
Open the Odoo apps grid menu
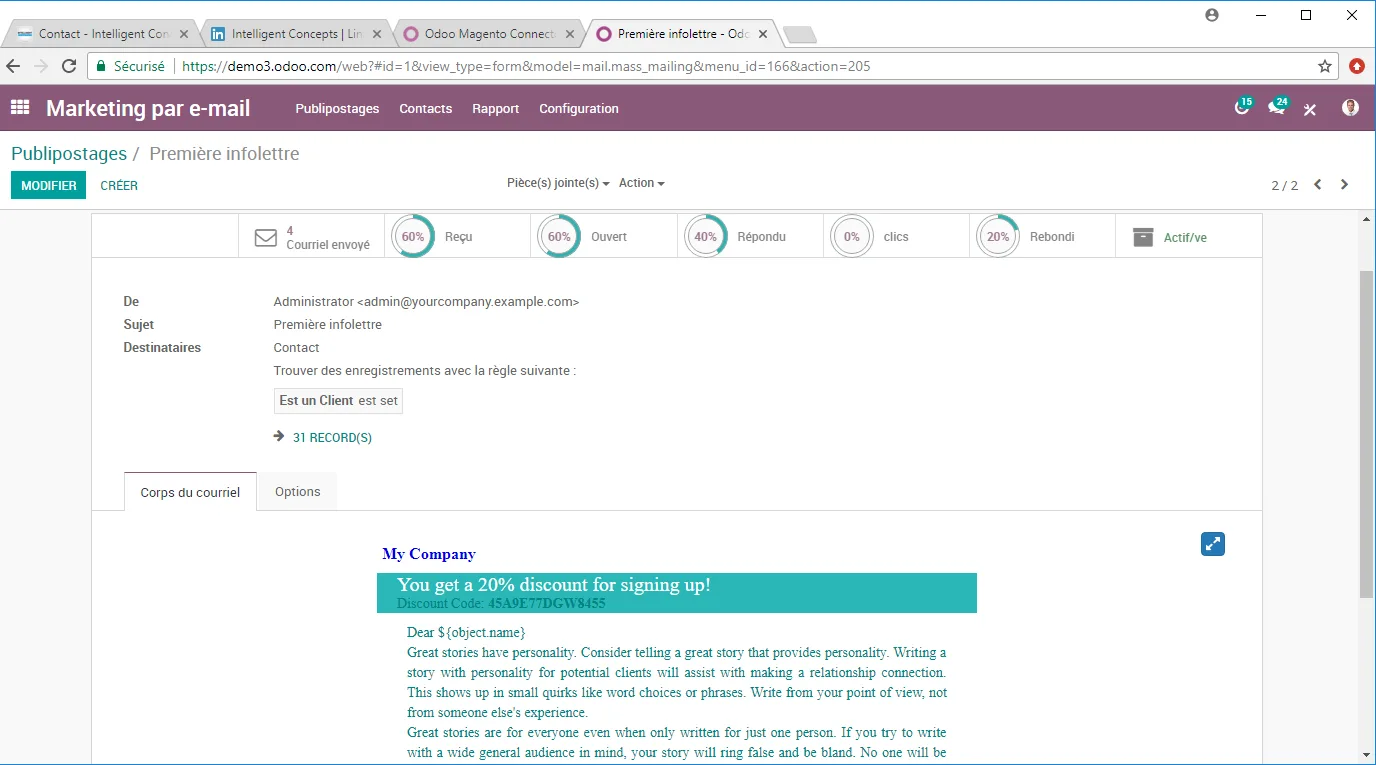coord(20,108)
